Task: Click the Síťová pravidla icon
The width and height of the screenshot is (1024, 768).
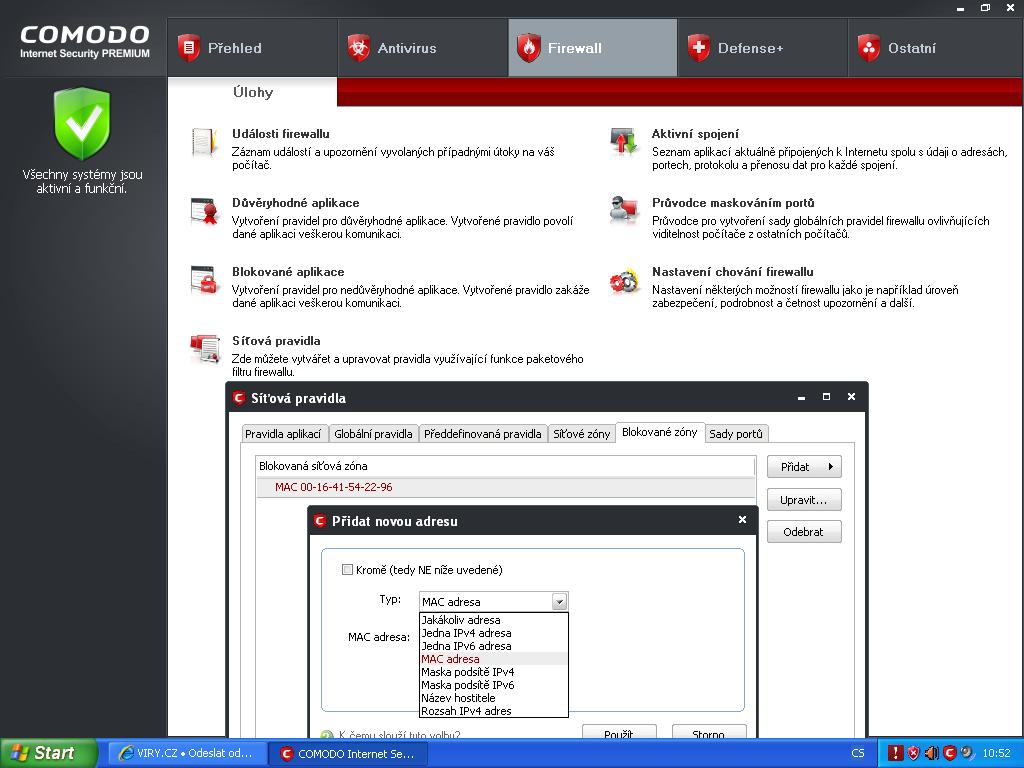Action: [205, 350]
